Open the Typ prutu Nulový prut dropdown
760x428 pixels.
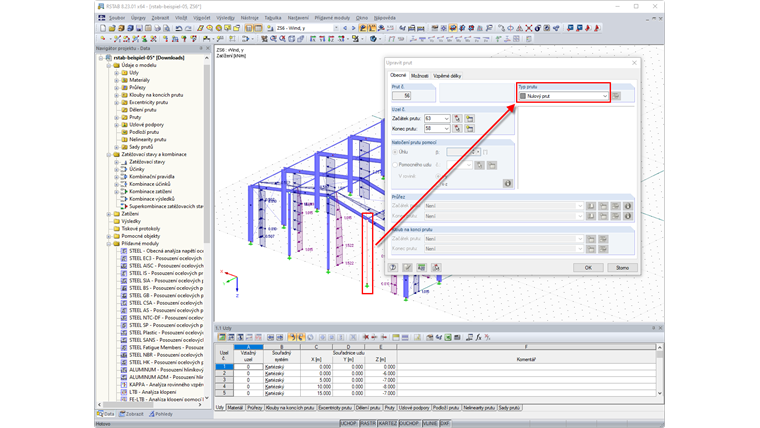pos(604,96)
